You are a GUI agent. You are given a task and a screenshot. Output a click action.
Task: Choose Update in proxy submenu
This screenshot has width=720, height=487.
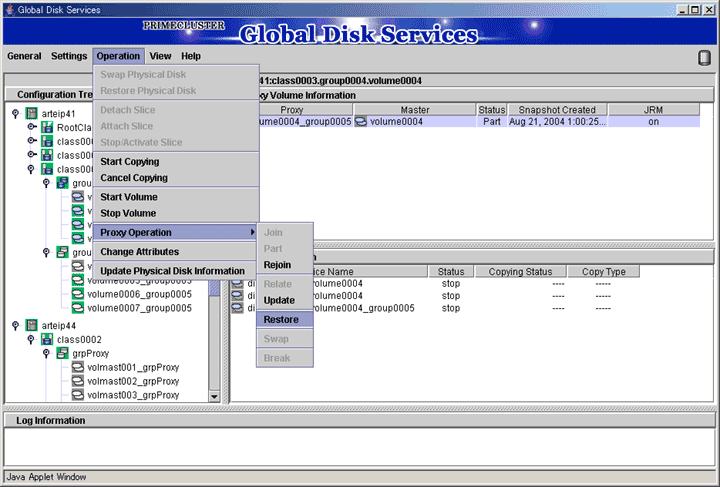pyautogui.click(x=285, y=300)
